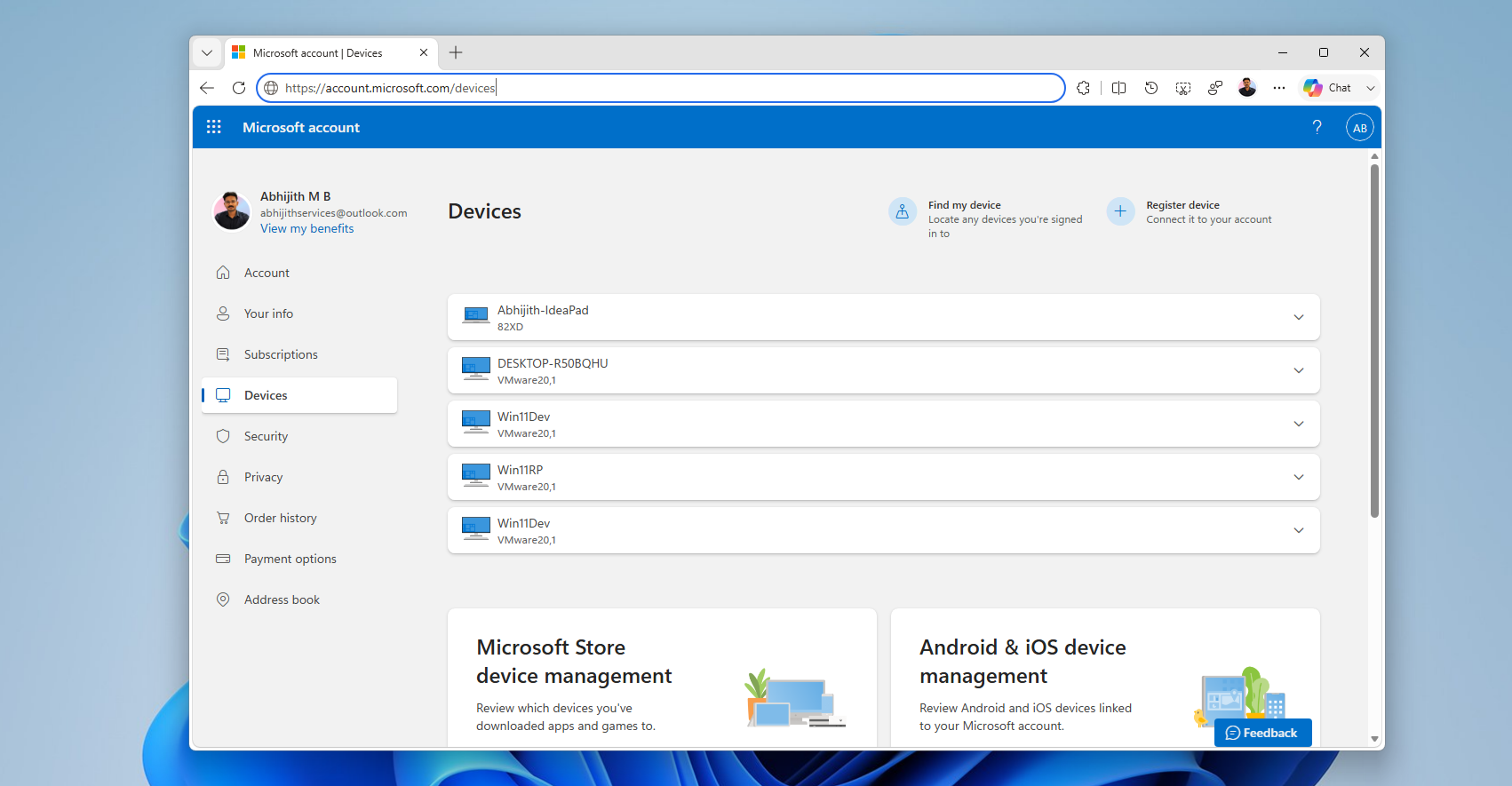
Task: Toggle the Split screen icon
Action: 1118,88
